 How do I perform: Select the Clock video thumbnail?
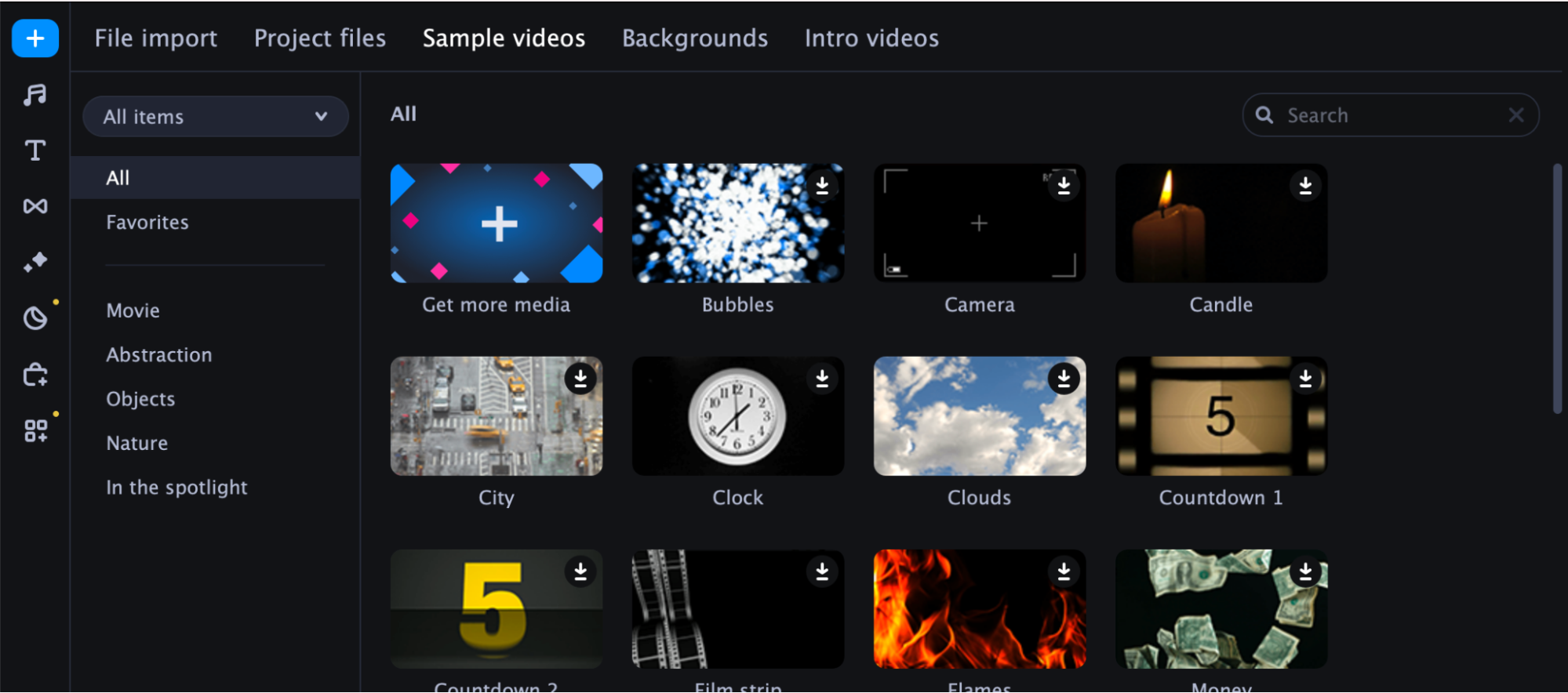click(x=738, y=416)
